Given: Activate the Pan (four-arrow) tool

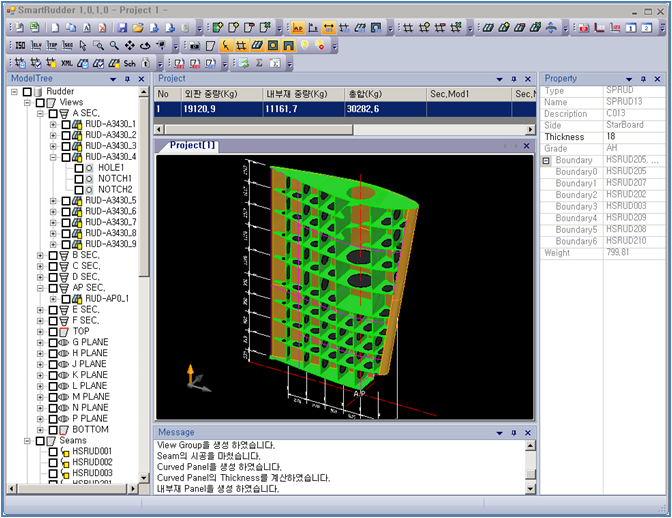Looking at the screenshot, I should 130,45.
